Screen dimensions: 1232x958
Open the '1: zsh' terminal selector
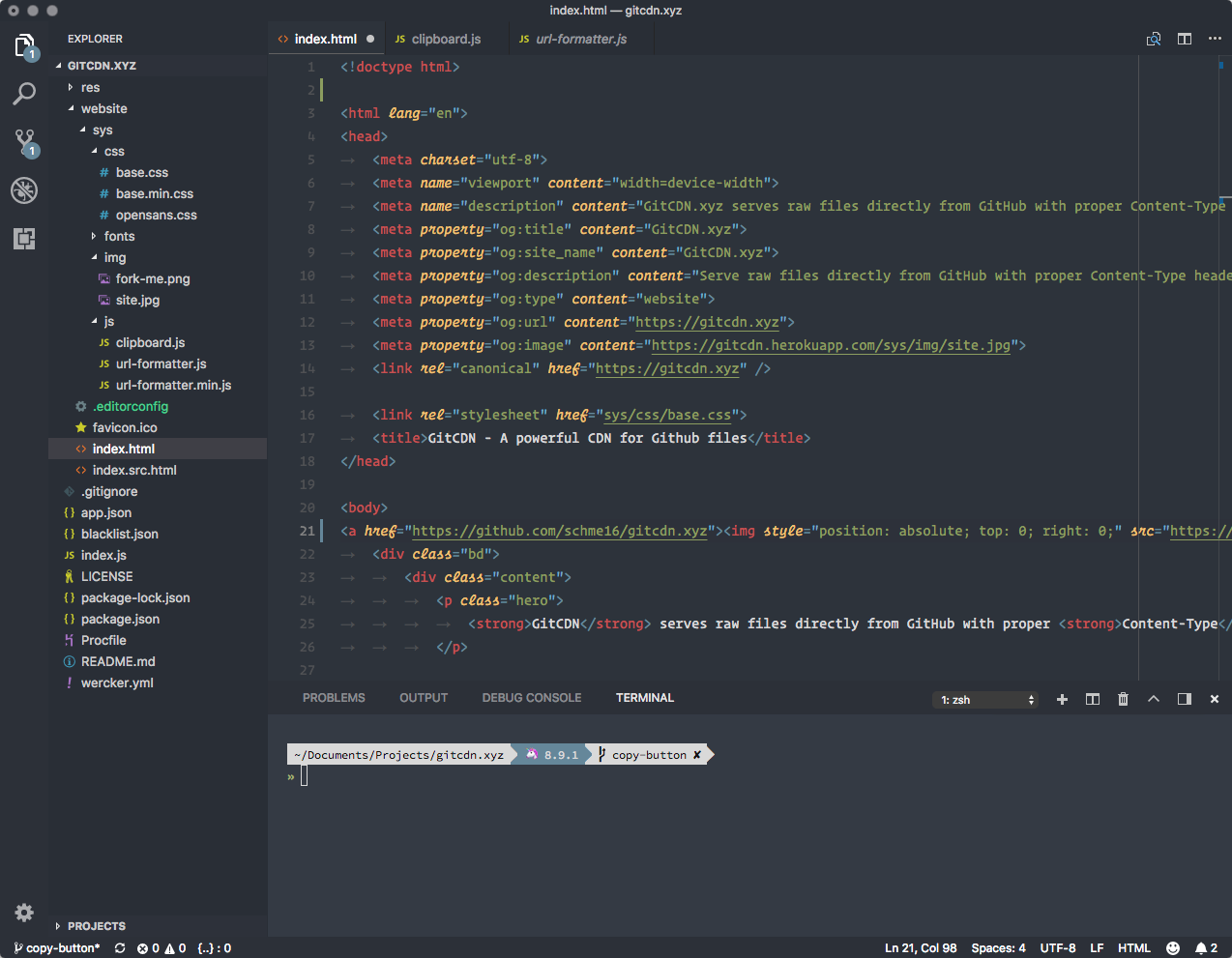point(984,698)
